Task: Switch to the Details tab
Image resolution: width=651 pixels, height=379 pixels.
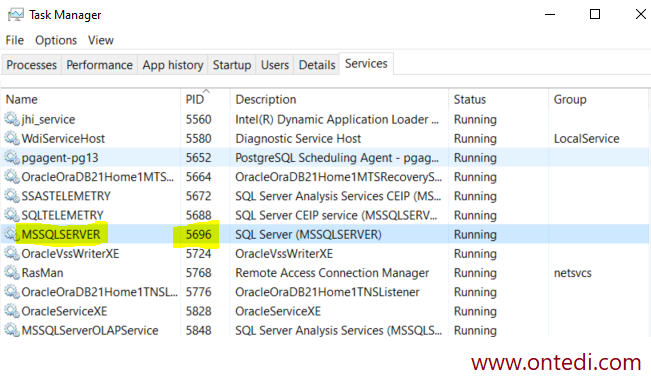Action: coord(317,65)
